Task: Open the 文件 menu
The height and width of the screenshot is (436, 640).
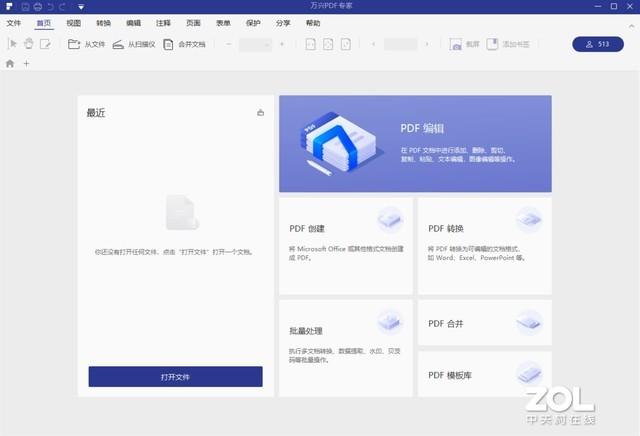Action: [x=13, y=23]
